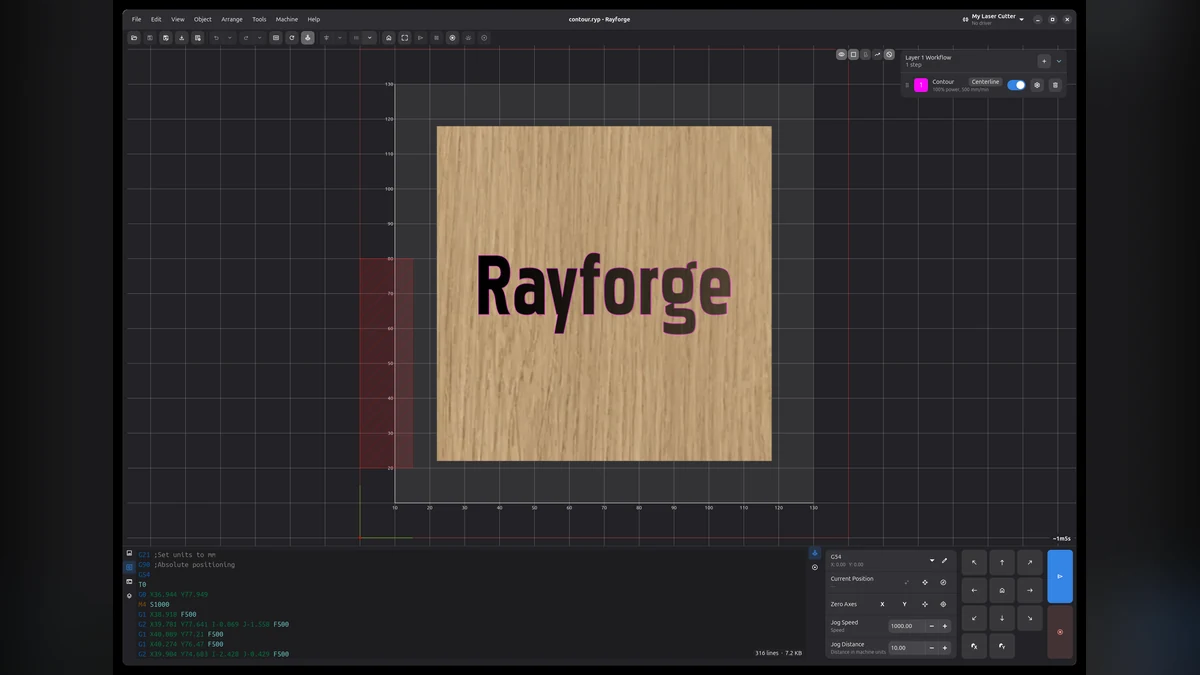
Task: Click the X-axis home button in jog pad
Action: (x=974, y=646)
